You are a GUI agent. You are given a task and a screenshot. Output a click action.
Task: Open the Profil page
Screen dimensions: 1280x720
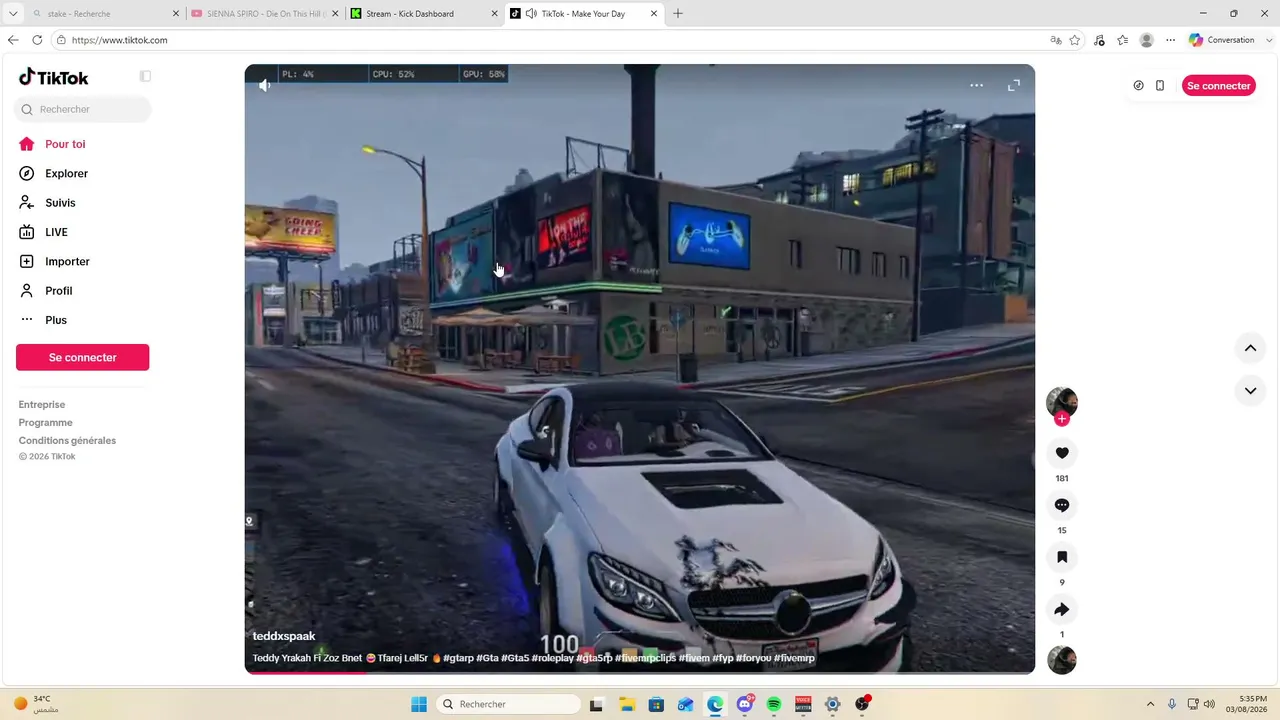58,291
